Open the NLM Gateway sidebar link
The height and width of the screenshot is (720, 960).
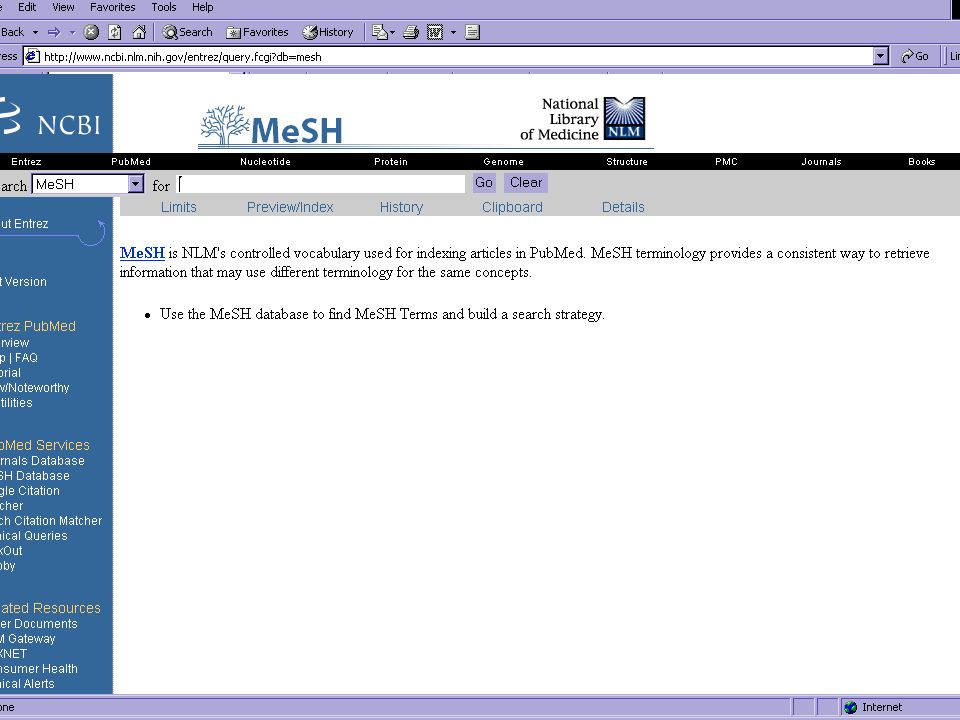tap(28, 639)
